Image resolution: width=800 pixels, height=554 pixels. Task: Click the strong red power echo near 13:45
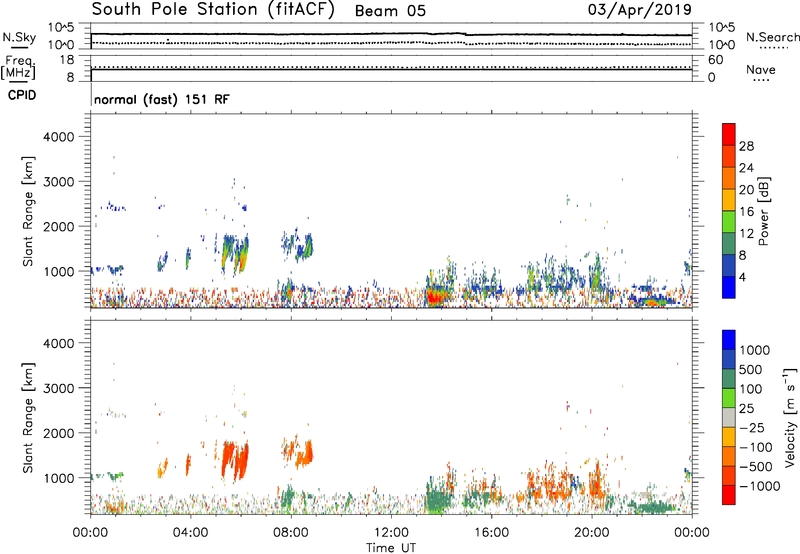(x=438, y=297)
